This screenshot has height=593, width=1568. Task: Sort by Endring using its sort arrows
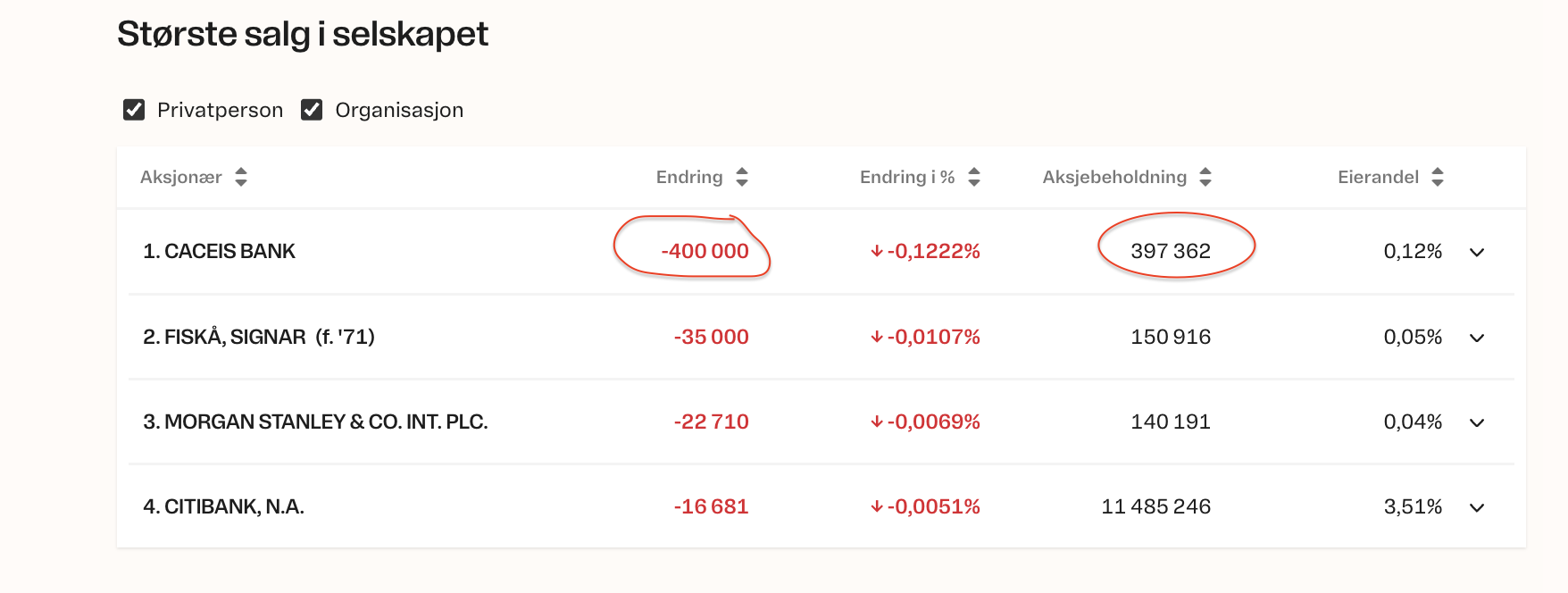click(742, 177)
